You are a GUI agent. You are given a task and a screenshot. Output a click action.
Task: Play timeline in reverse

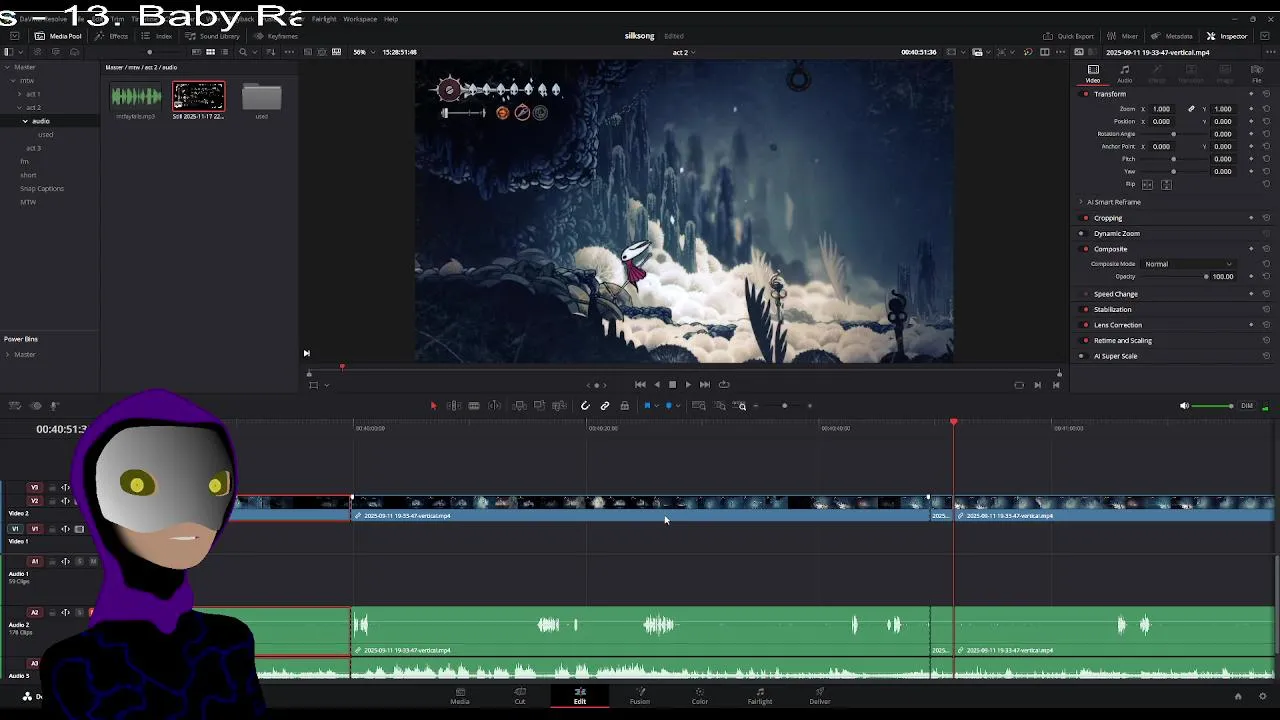click(657, 384)
